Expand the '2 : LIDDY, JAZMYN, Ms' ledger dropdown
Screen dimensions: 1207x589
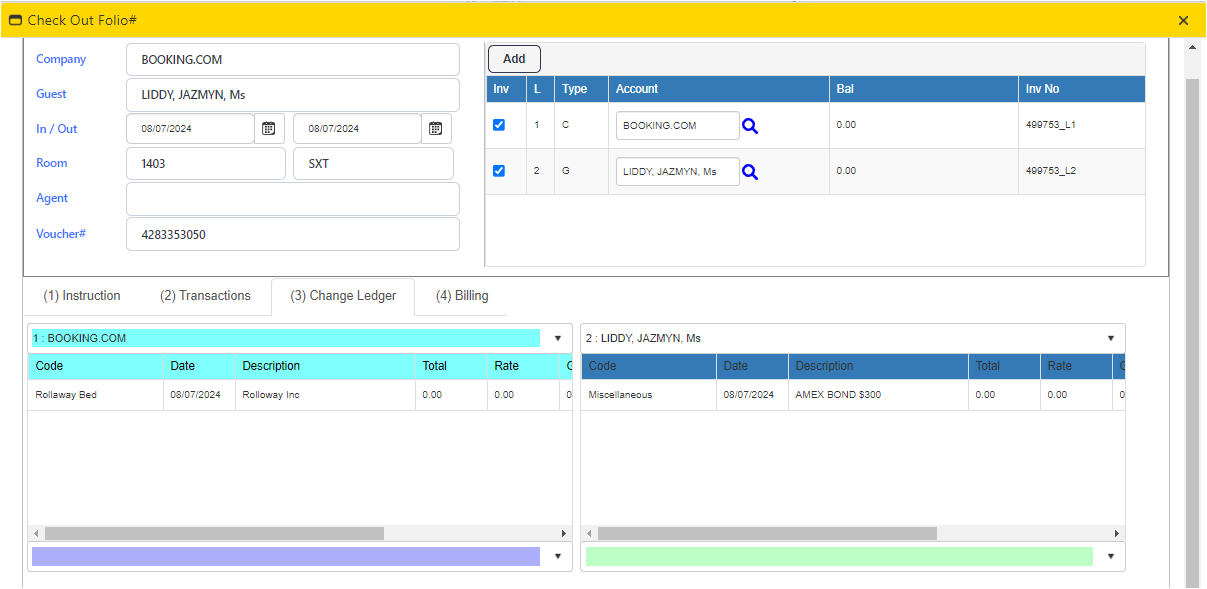[x=1110, y=338]
